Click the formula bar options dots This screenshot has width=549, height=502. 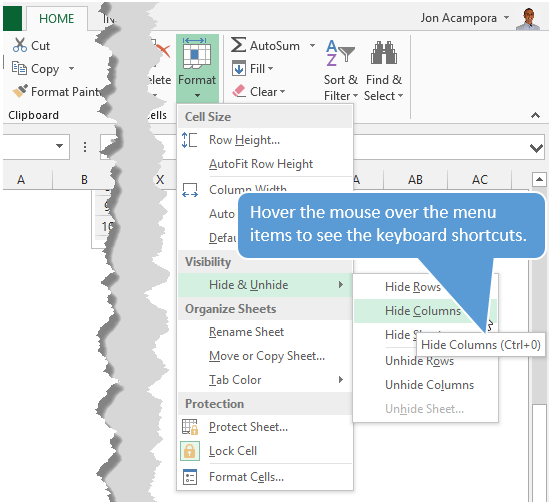(85, 147)
